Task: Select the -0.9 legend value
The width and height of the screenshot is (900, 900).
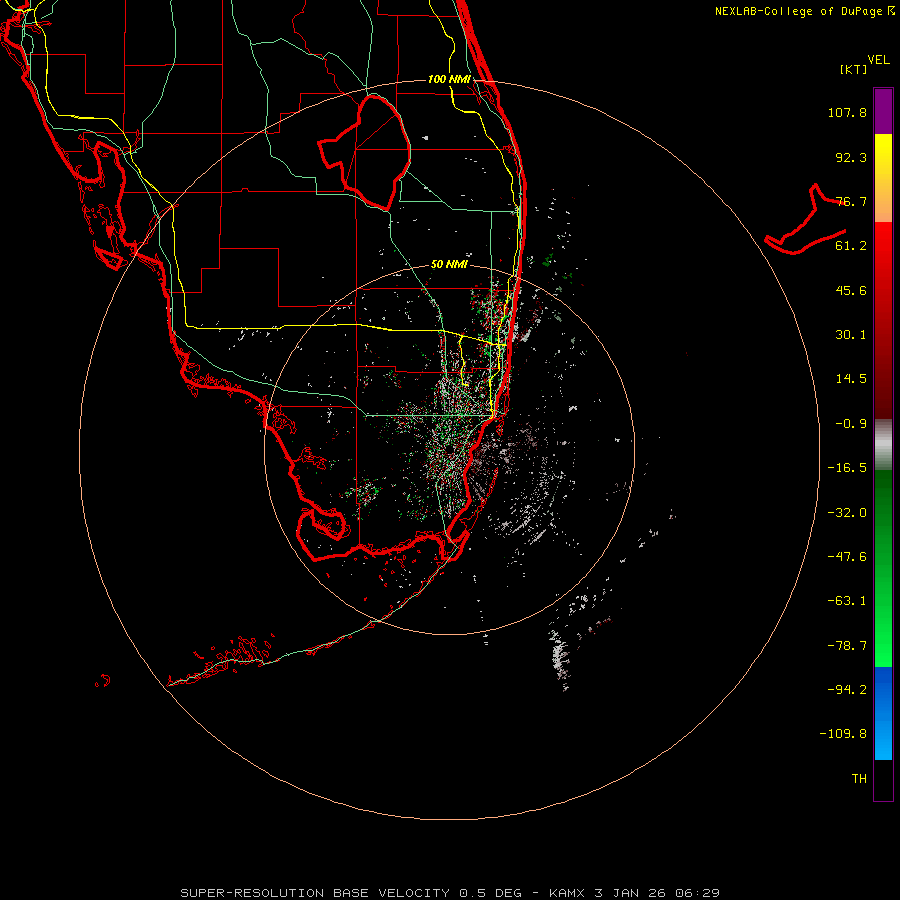Action: tap(851, 424)
